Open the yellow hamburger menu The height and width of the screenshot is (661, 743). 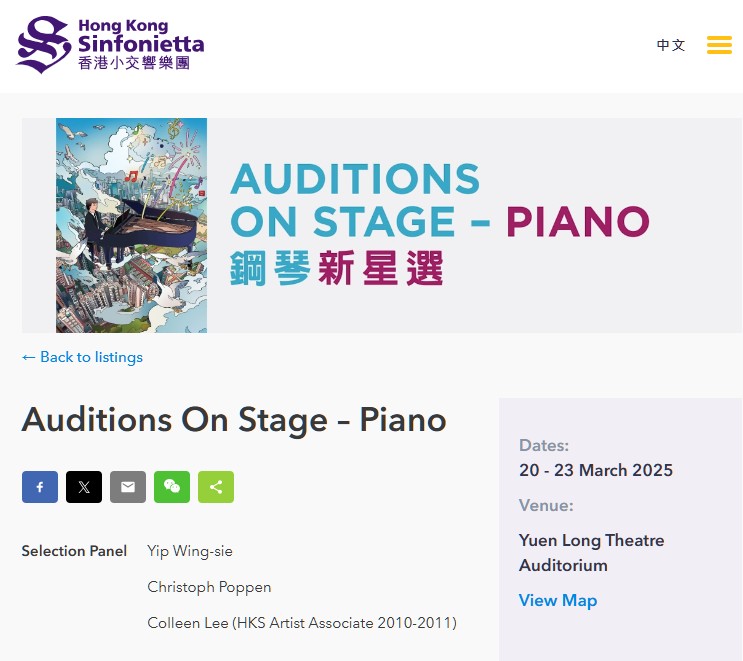click(719, 45)
